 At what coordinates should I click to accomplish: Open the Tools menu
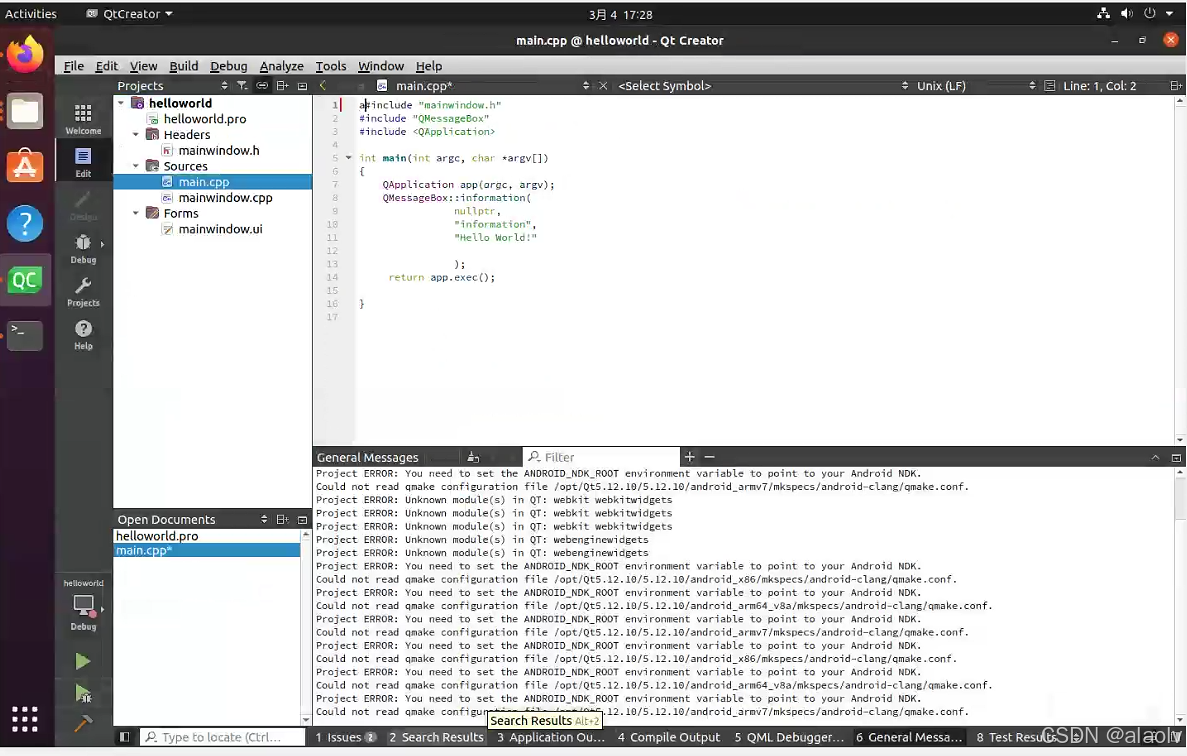point(331,66)
